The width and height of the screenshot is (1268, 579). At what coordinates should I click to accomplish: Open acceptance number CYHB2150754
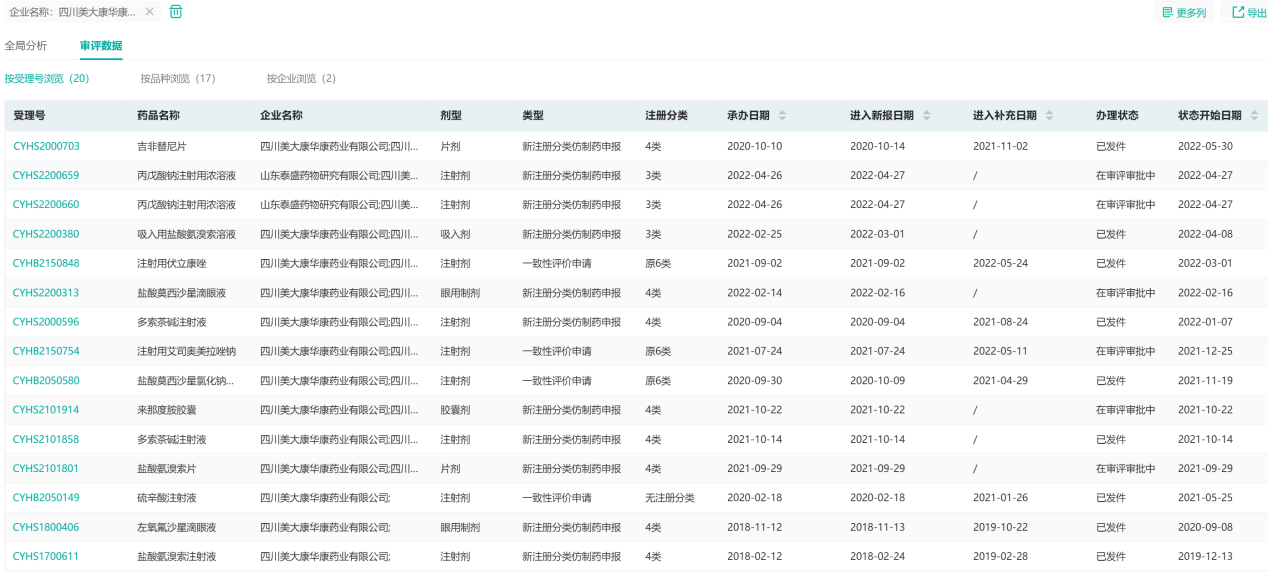pyautogui.click(x=46, y=351)
